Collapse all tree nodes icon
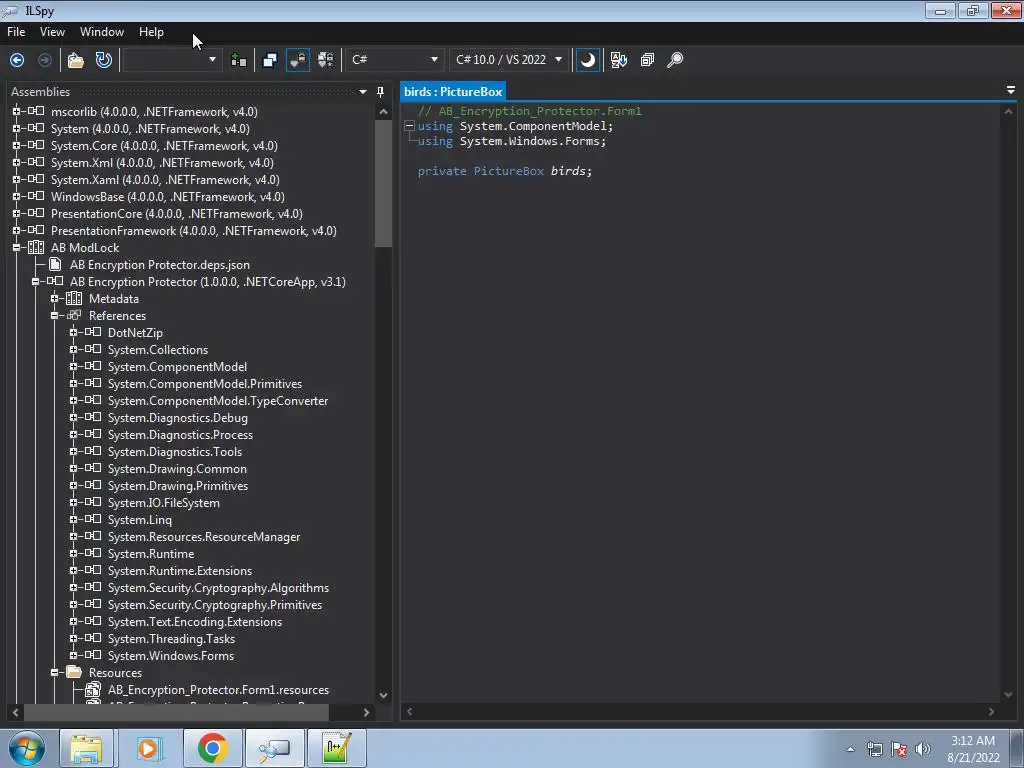 click(x=647, y=60)
